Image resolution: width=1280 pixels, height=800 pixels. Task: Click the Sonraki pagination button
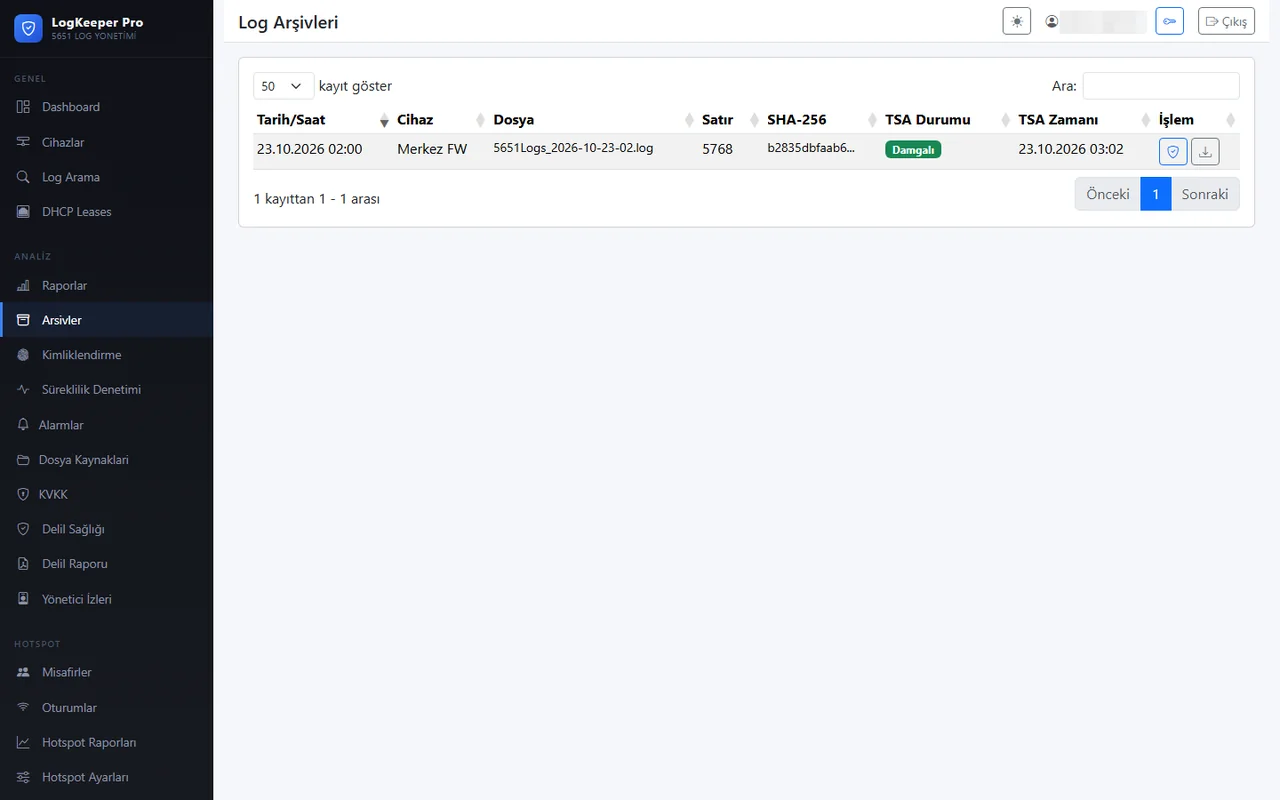(x=1205, y=194)
